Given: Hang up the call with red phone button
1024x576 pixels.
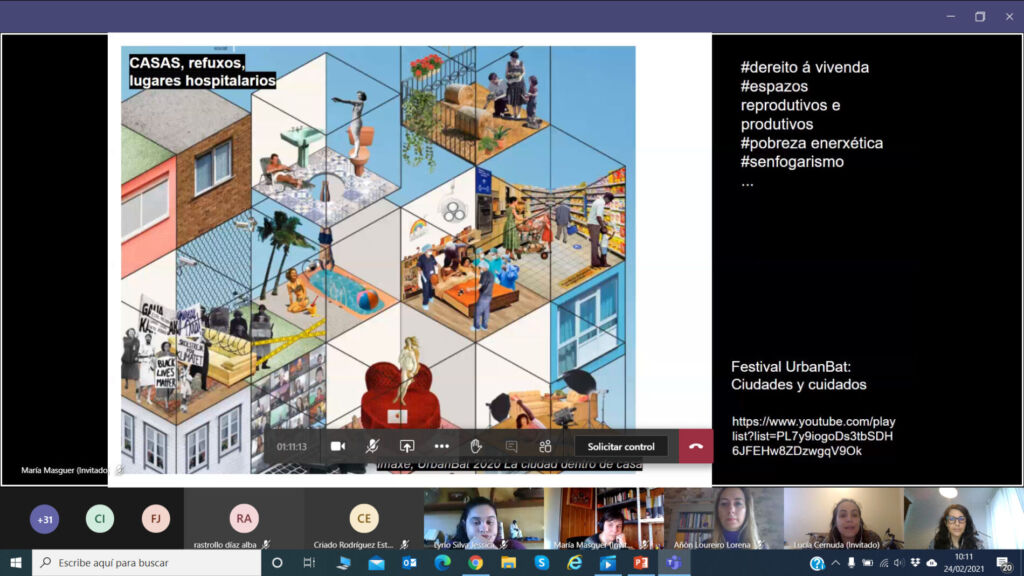Looking at the screenshot, I should pyautogui.click(x=696, y=446).
